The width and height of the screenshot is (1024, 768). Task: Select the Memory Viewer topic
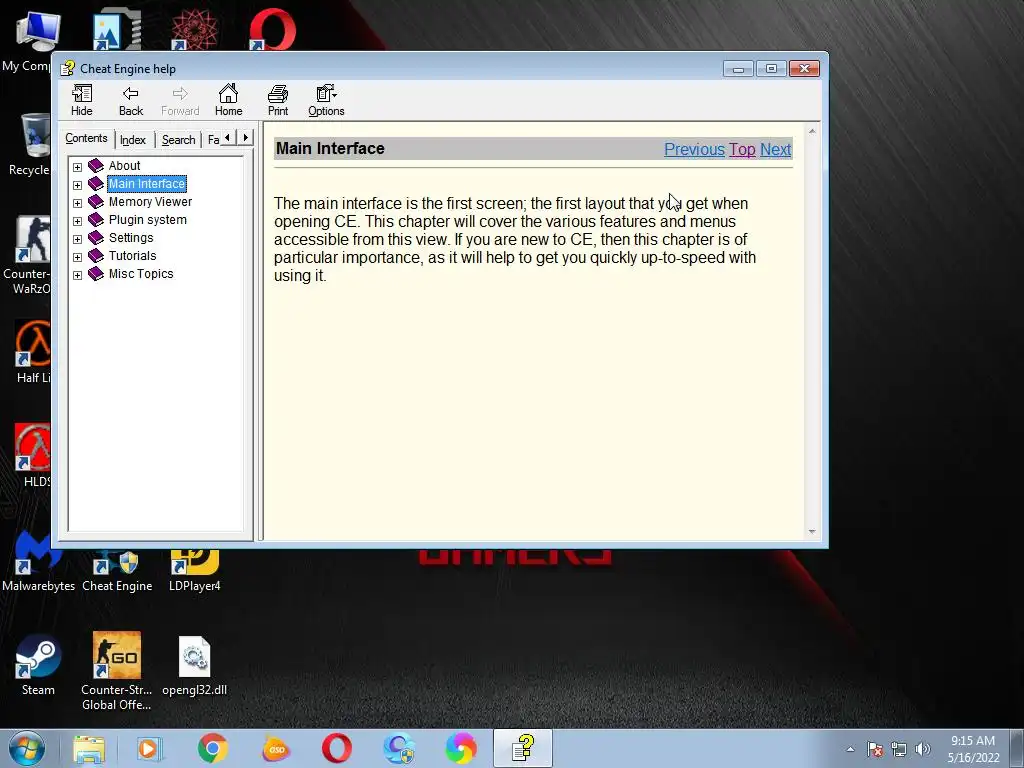[x=150, y=202]
